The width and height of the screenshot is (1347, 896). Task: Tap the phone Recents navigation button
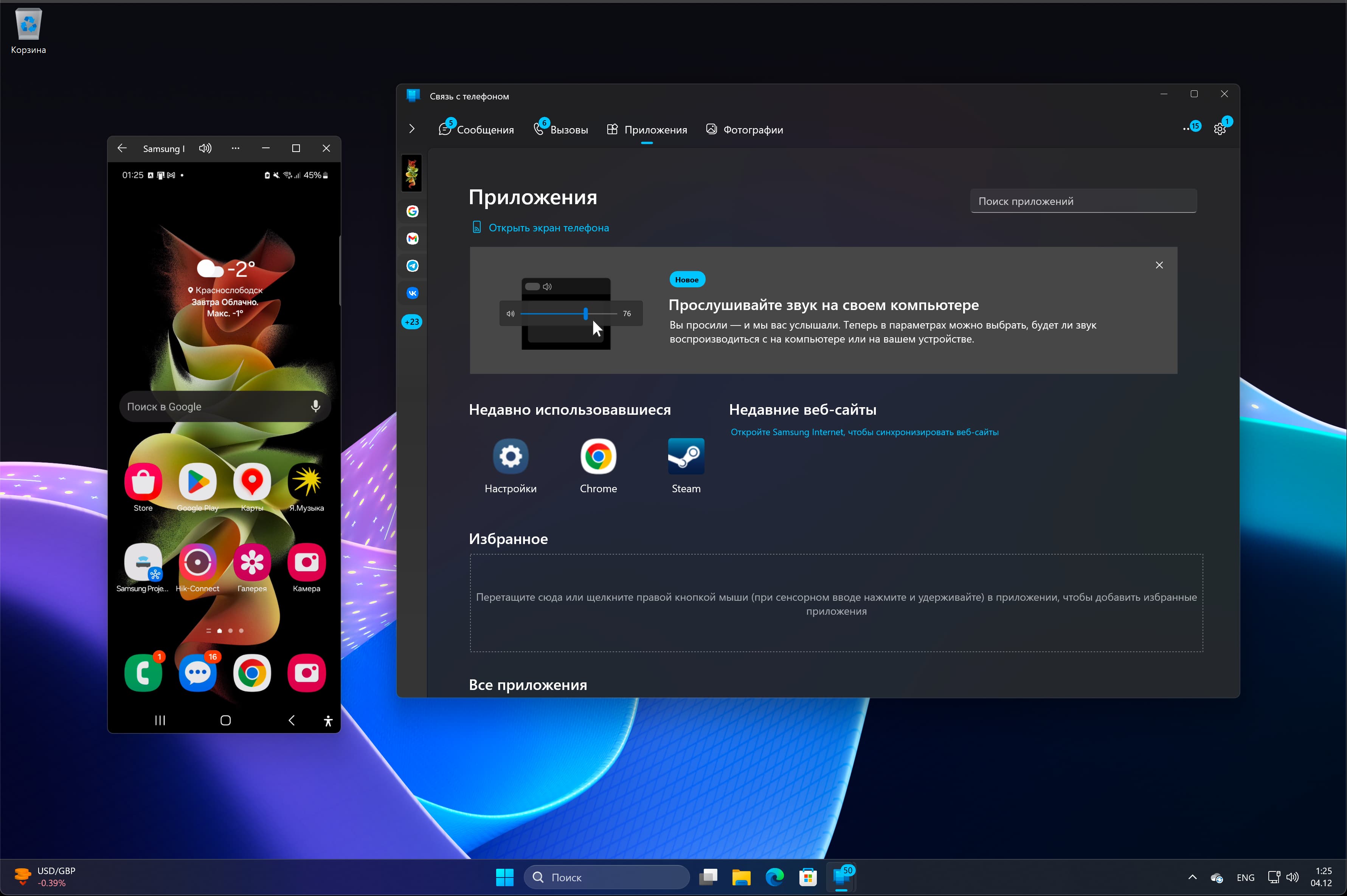[x=160, y=721]
